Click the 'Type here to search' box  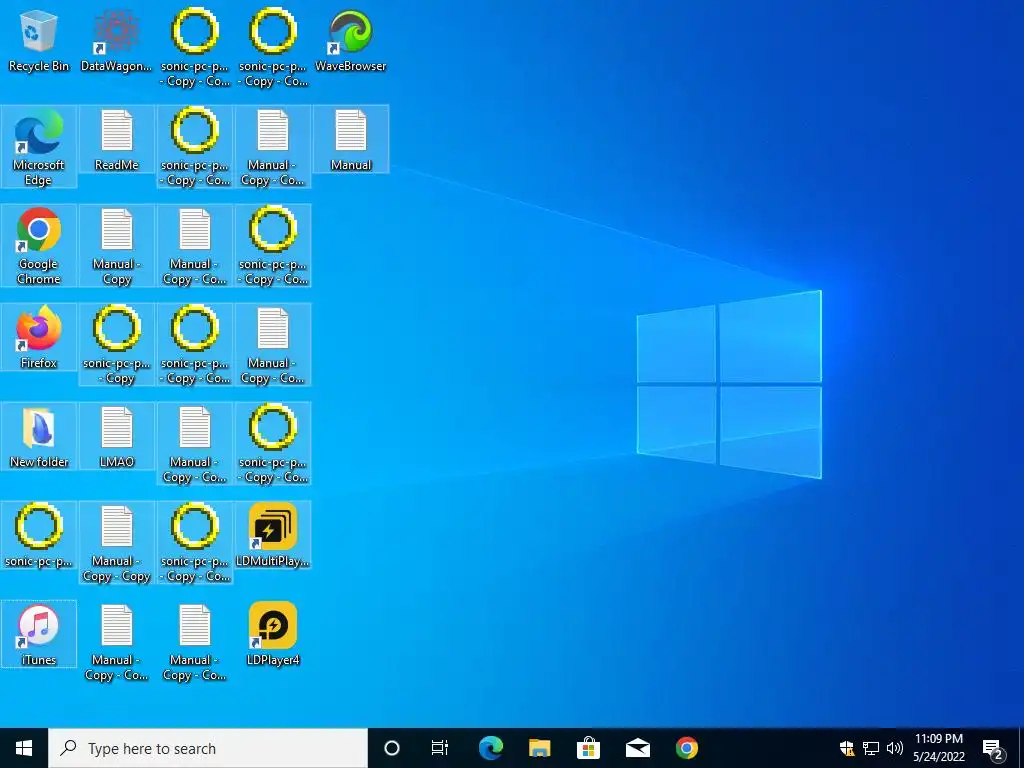click(x=208, y=748)
